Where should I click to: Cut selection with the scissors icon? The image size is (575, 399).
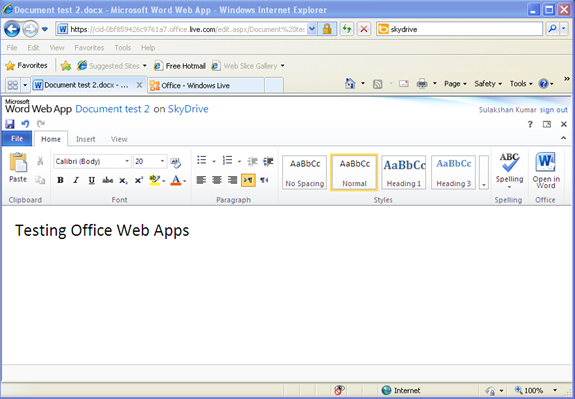pos(40,161)
